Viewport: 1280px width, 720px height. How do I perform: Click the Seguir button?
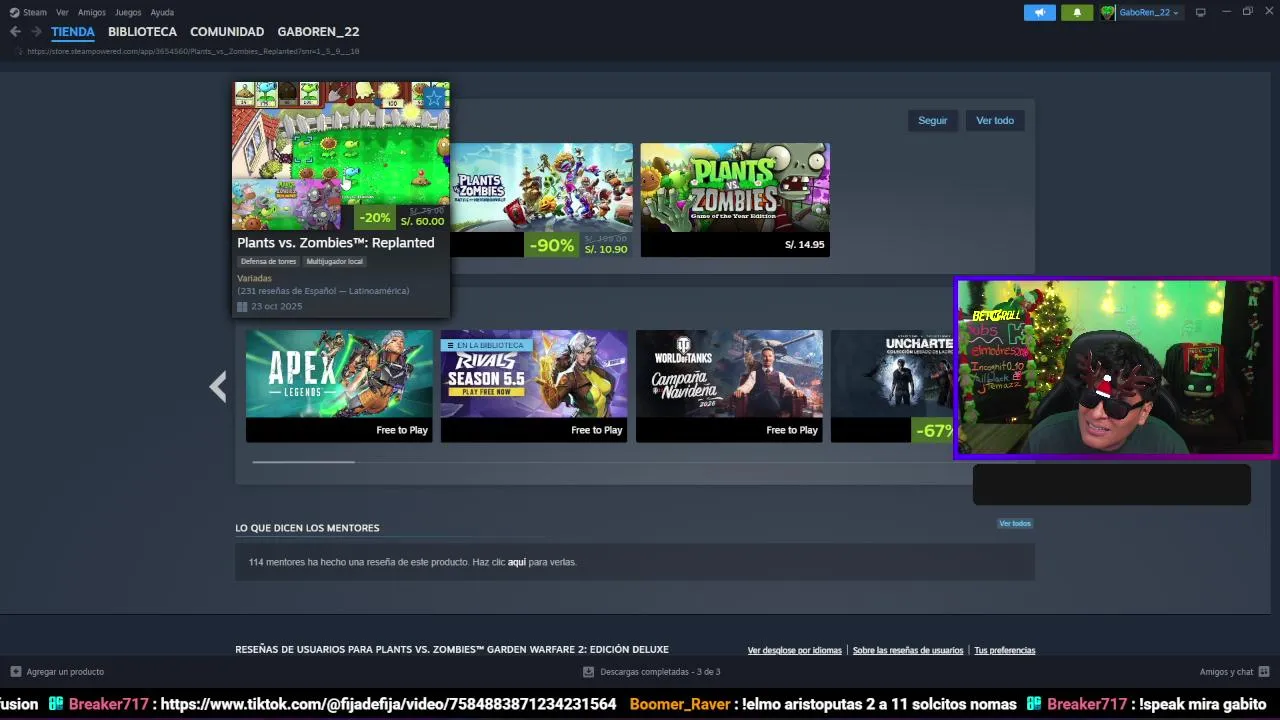click(932, 120)
